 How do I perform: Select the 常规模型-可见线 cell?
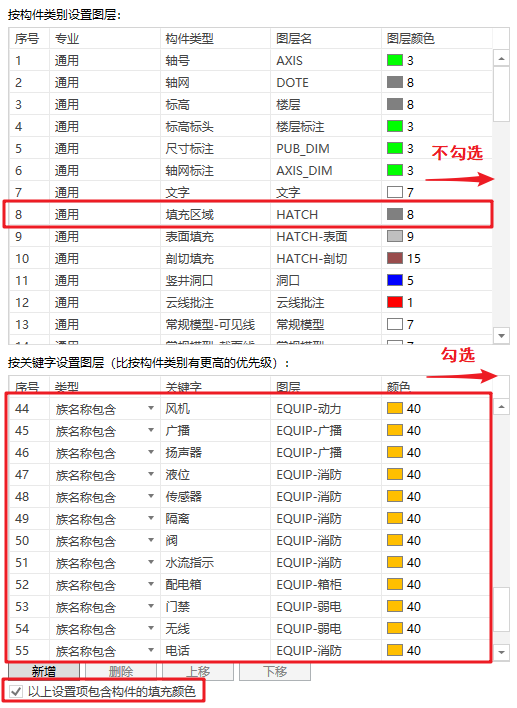tap(215, 325)
